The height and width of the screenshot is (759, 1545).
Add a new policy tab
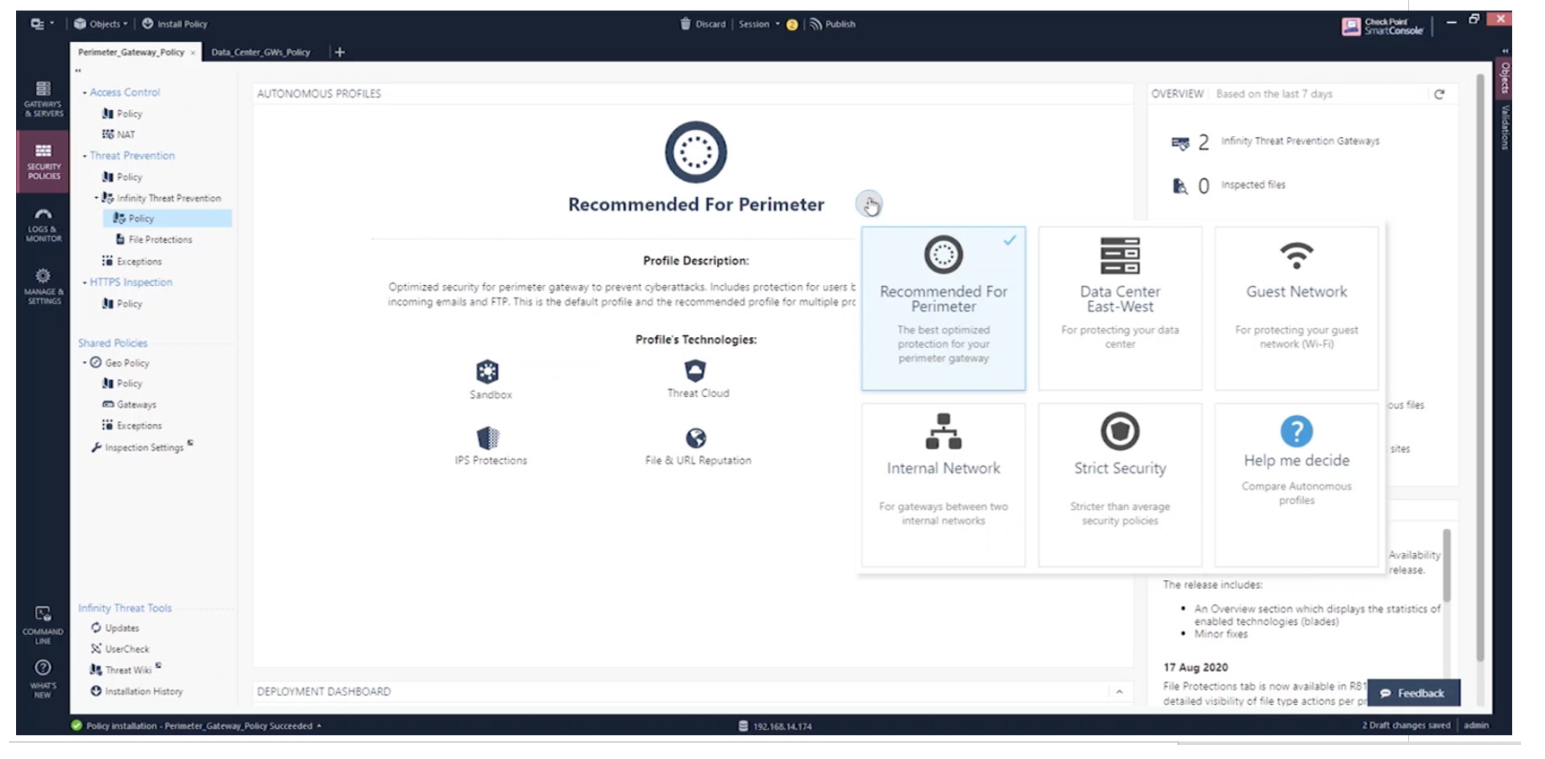point(339,52)
